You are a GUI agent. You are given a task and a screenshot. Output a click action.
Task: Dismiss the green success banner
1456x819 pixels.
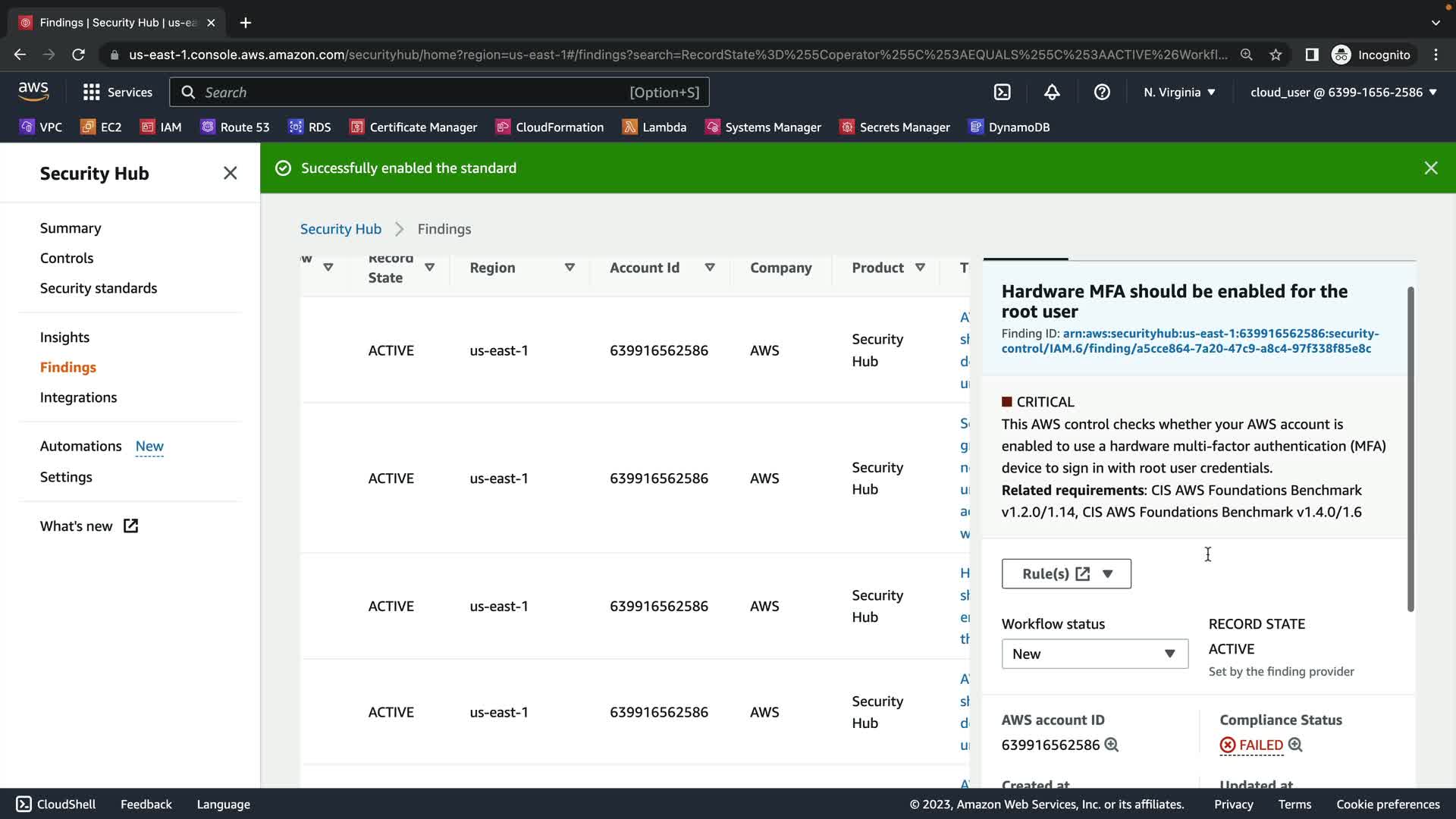pos(1431,168)
